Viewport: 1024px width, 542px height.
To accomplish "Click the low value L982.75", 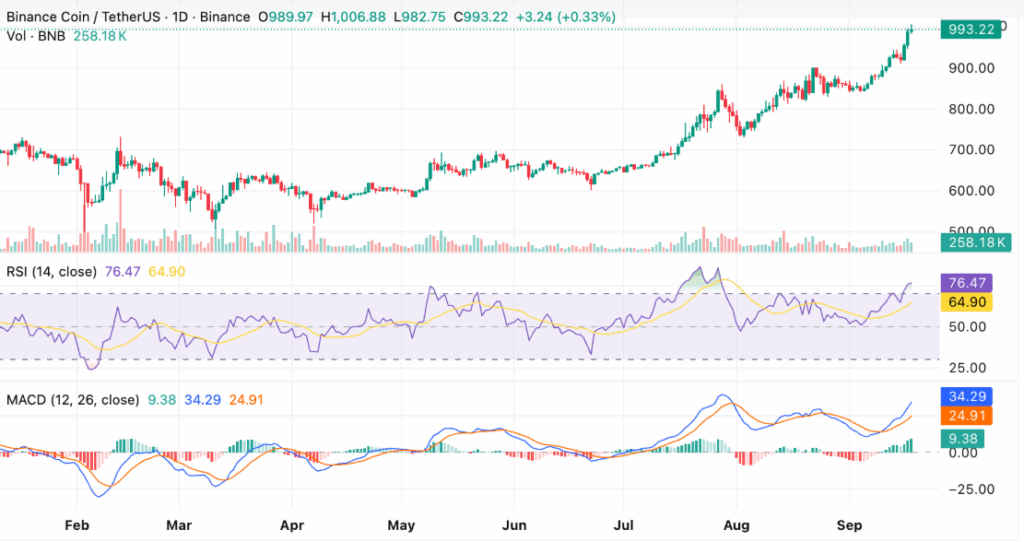I will coord(420,17).
